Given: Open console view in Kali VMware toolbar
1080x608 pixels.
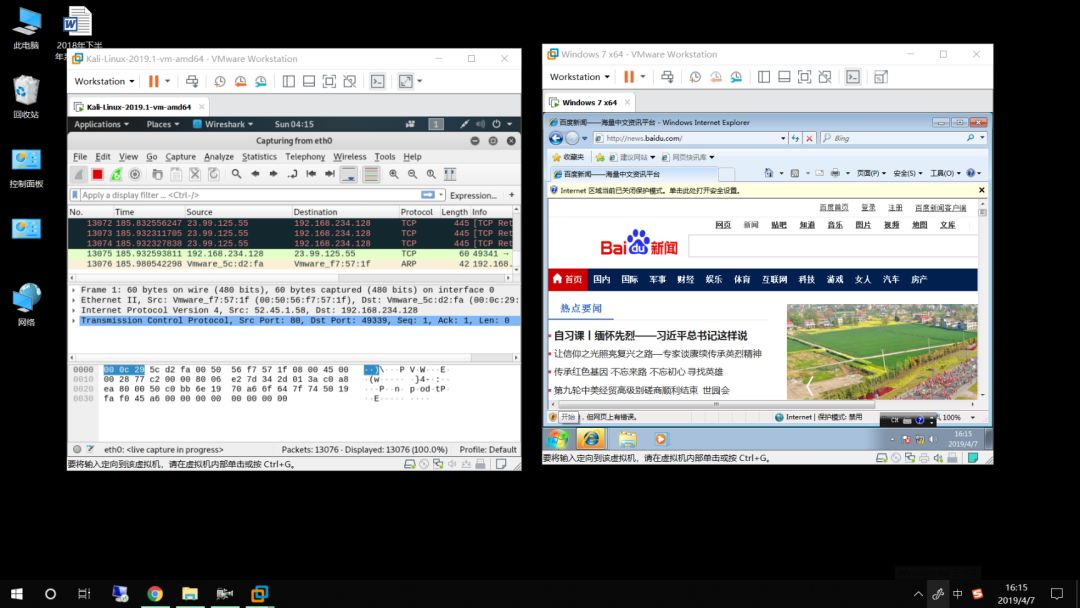Looking at the screenshot, I should click(377, 81).
